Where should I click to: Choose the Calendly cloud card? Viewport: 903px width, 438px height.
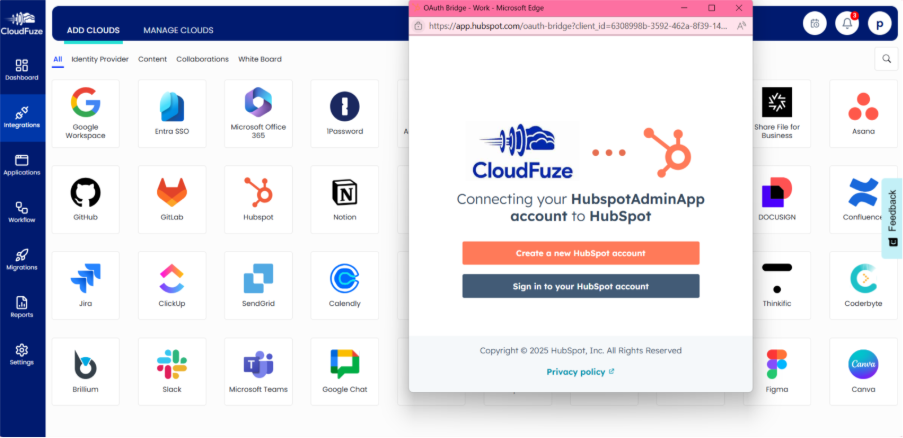coord(344,285)
